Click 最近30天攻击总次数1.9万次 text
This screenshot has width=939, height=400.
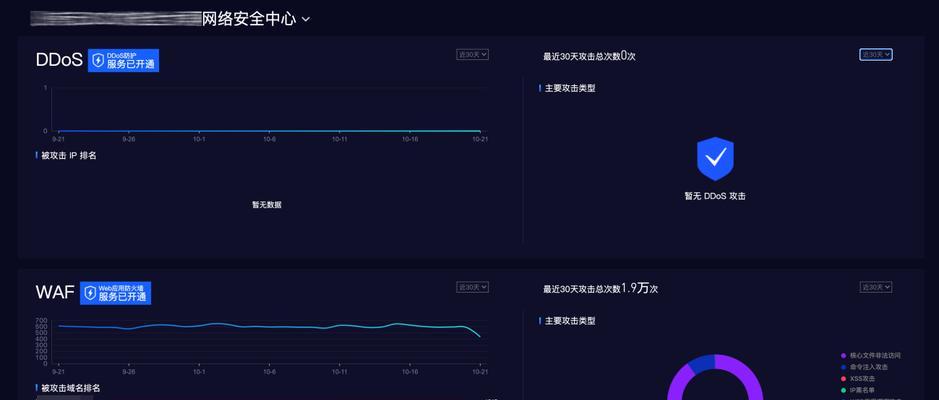click(601, 289)
